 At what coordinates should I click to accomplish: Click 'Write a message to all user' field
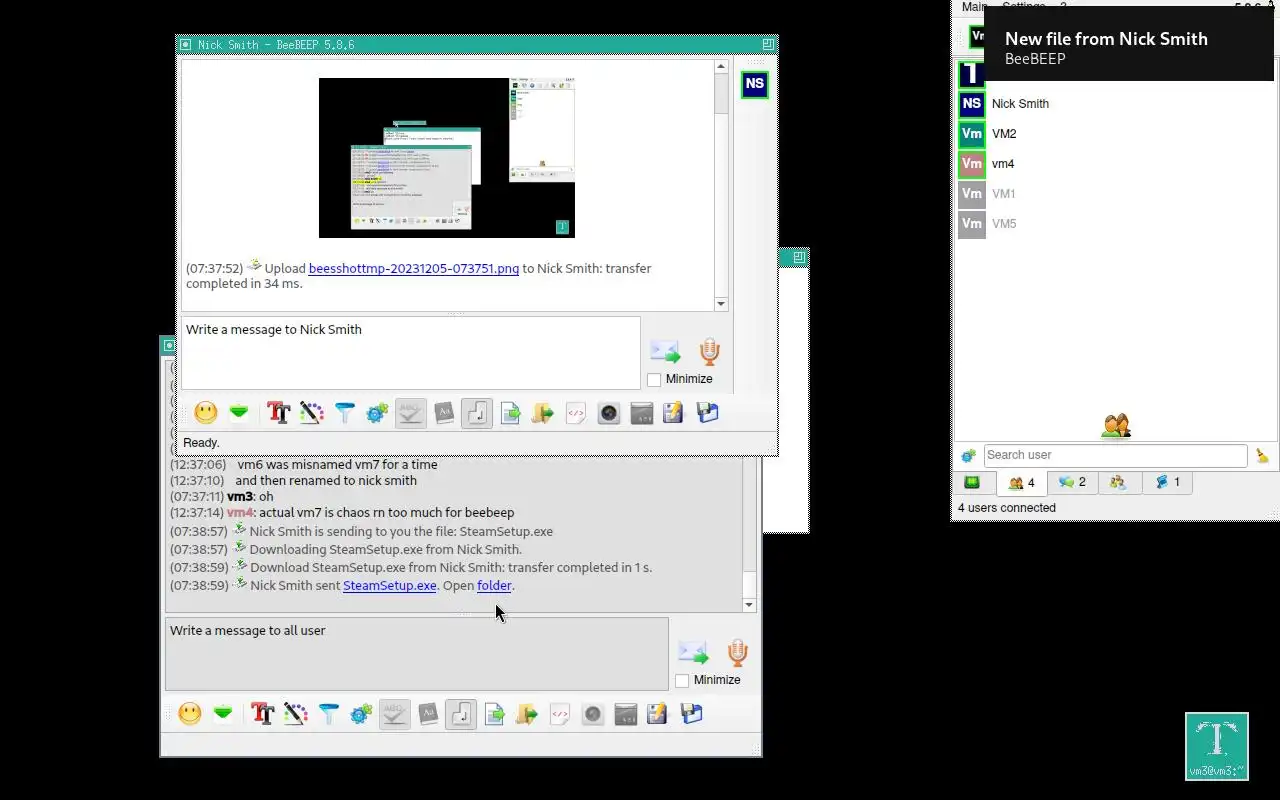point(416,654)
